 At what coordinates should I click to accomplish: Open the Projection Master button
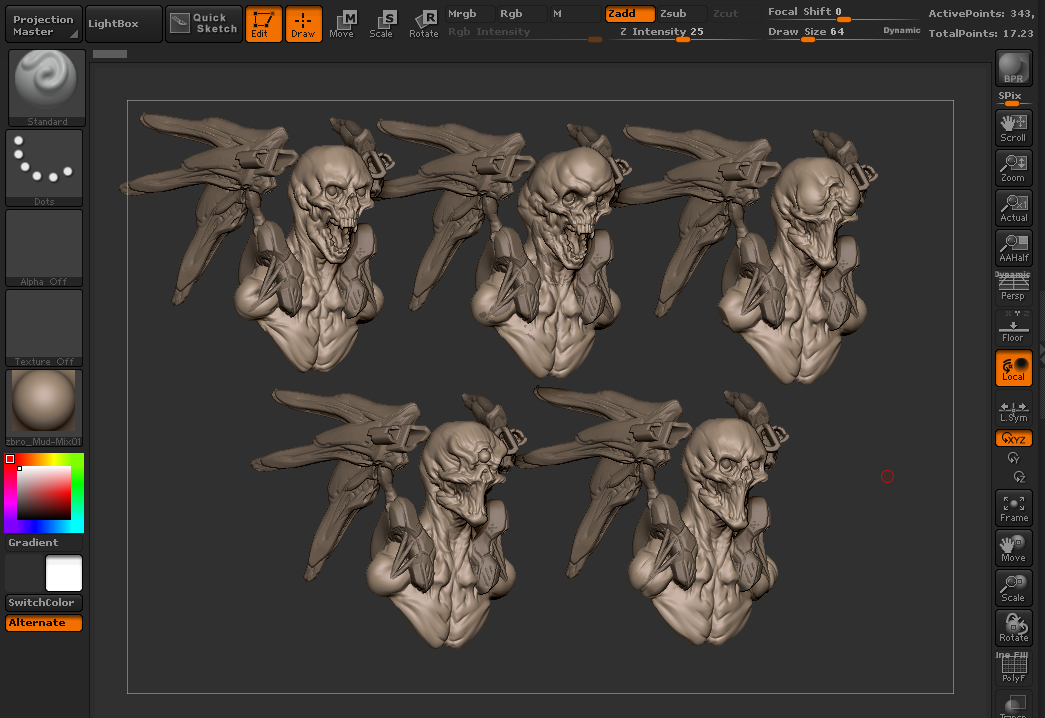pos(43,25)
